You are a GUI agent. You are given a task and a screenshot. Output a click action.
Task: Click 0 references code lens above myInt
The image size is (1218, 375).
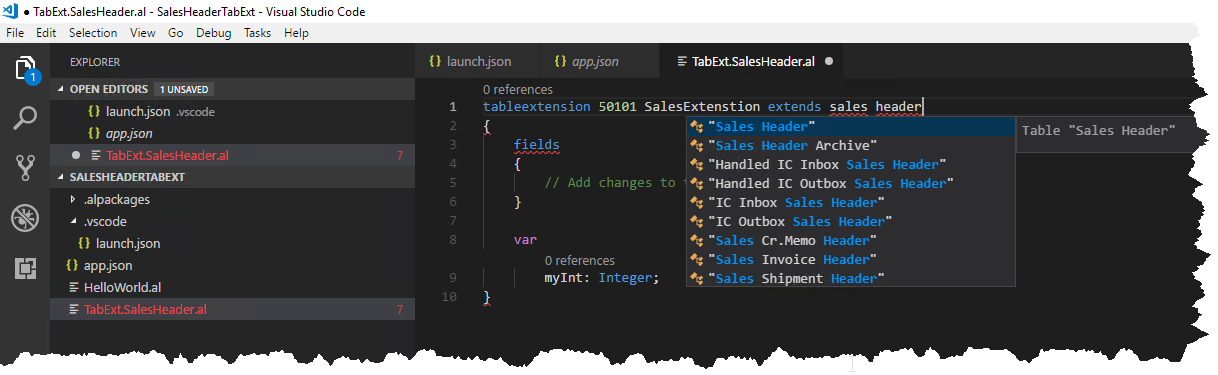click(579, 260)
